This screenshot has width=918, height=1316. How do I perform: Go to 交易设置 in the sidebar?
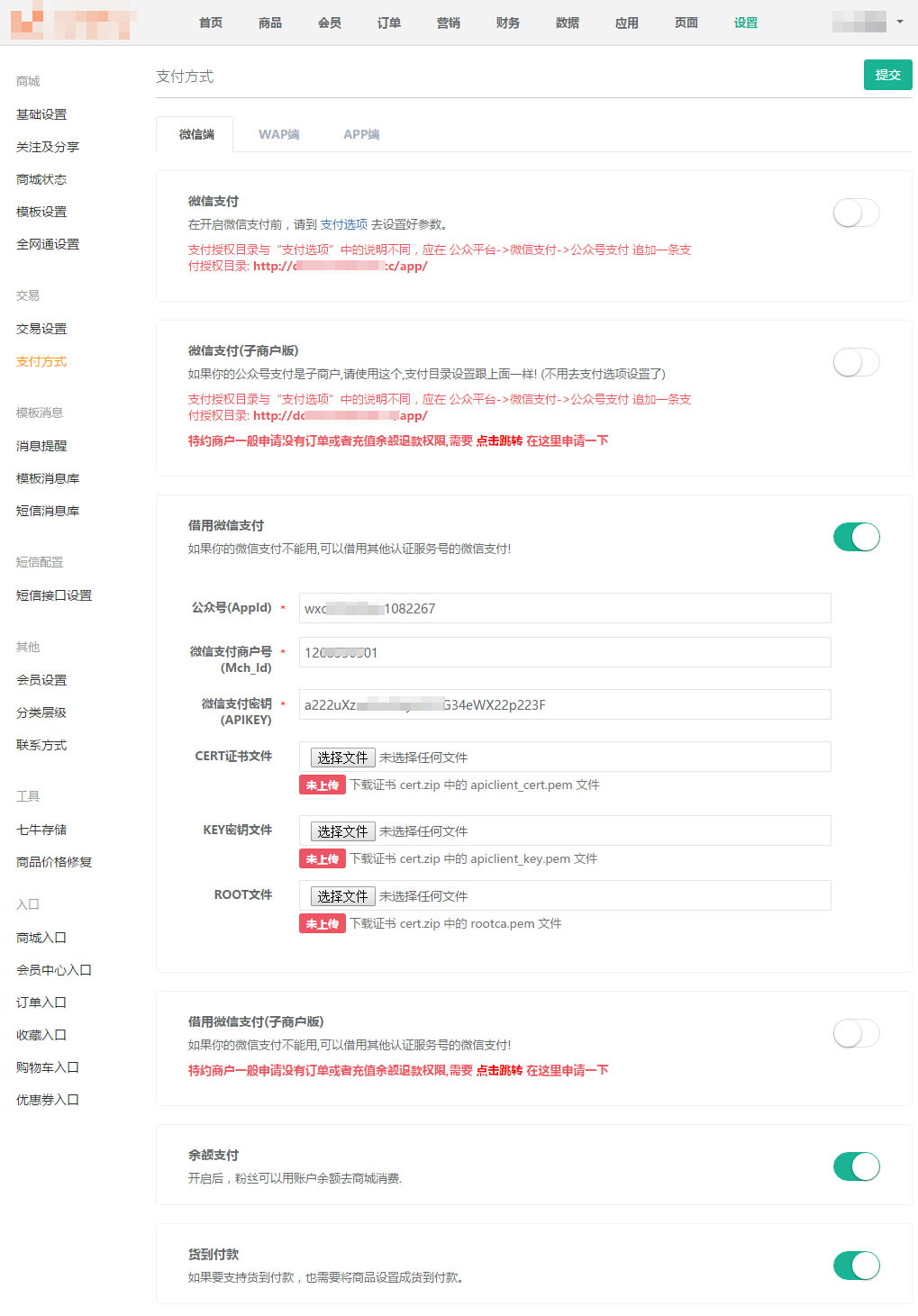point(41,329)
